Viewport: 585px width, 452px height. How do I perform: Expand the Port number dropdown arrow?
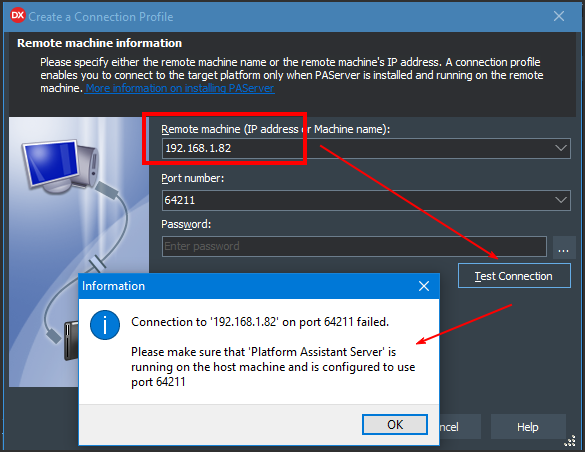tap(560, 200)
